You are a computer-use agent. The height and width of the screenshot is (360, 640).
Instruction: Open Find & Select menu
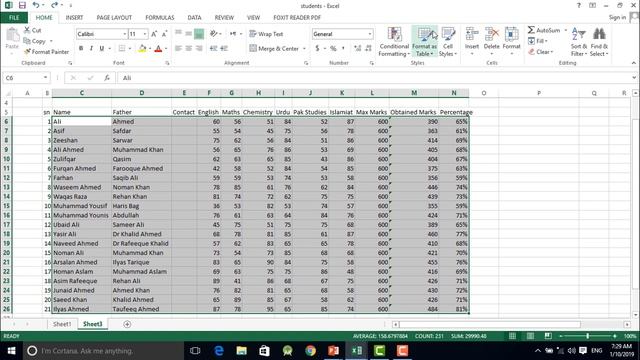point(599,42)
